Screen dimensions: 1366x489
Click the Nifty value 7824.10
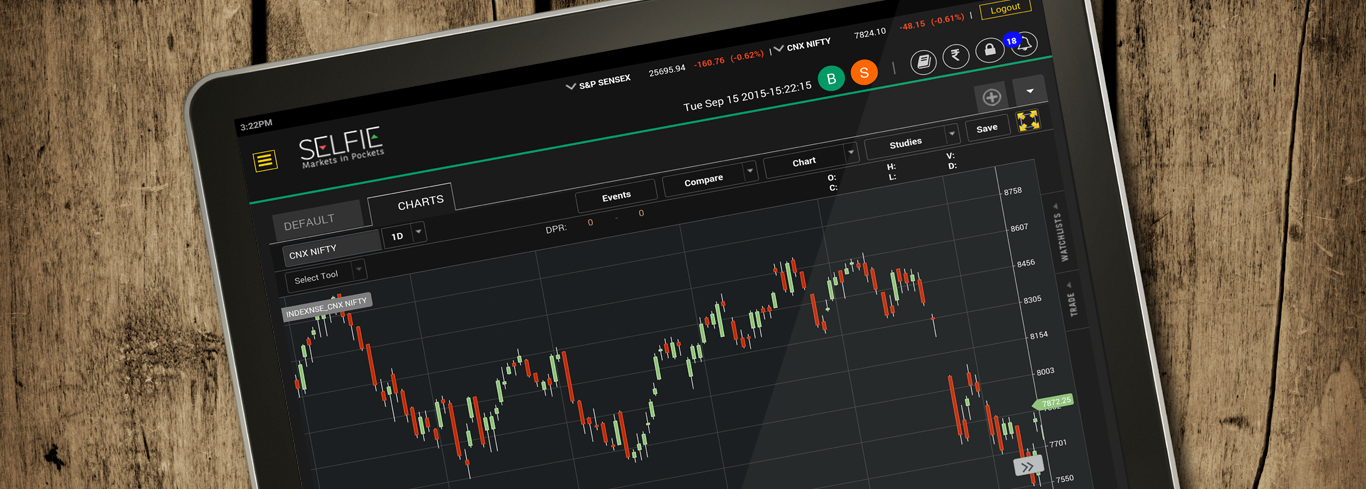869,33
